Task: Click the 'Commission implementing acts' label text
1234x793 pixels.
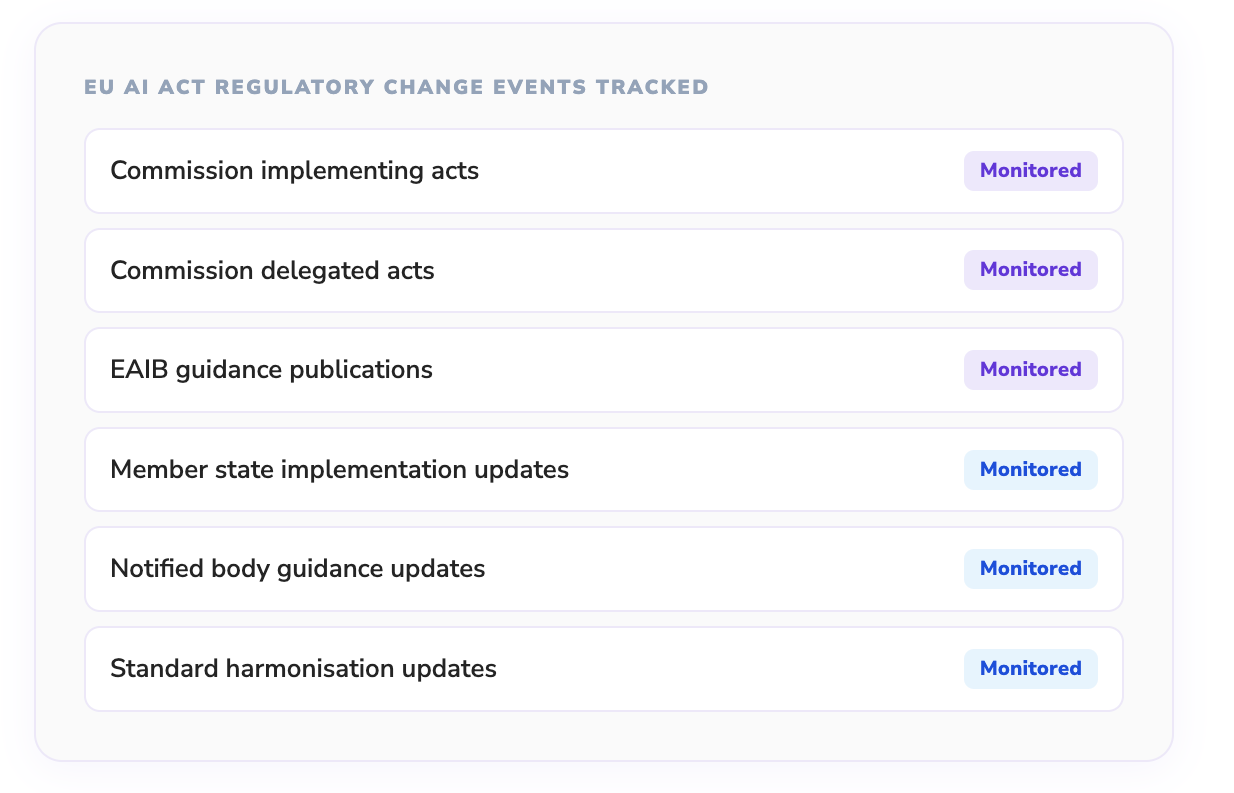Action: click(294, 171)
